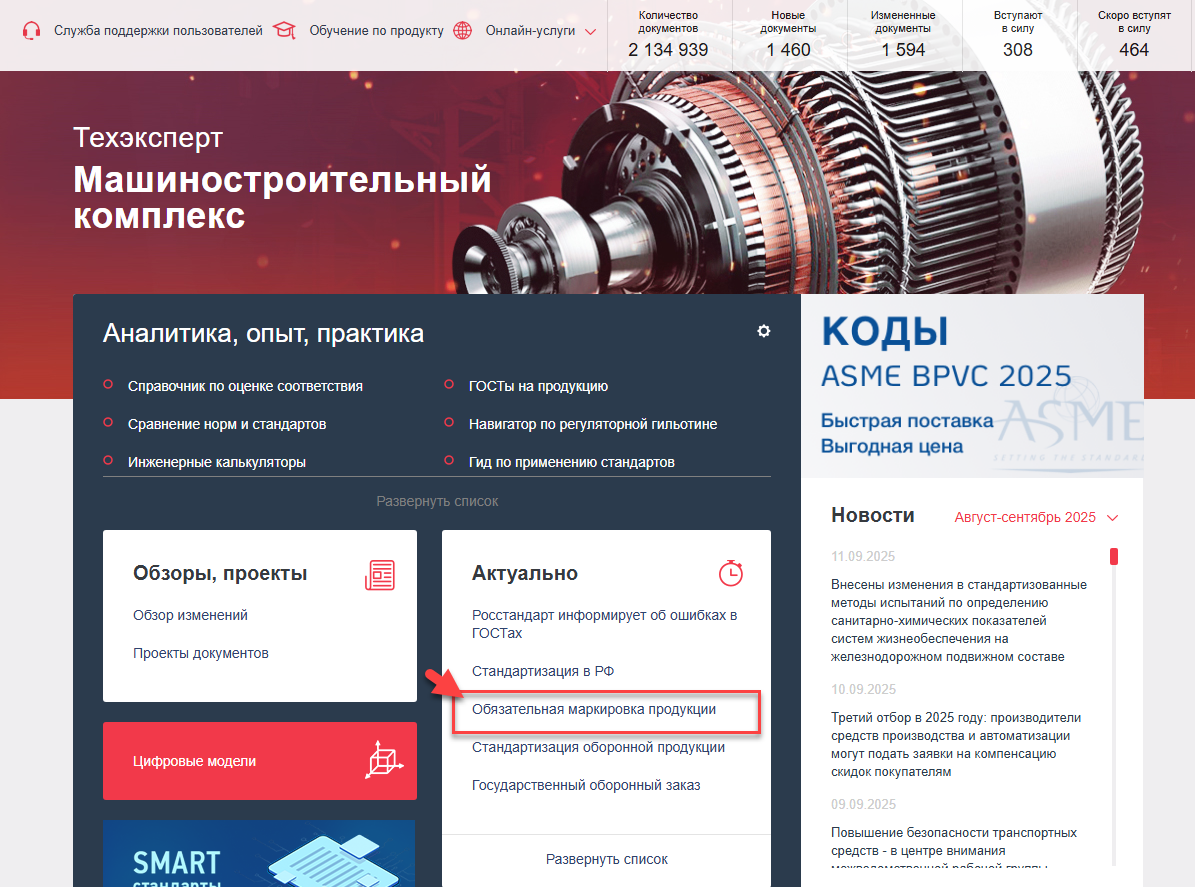Image resolution: width=1195 pixels, height=887 pixels.
Task: Open Справочник по оценке соответствия
Action: (x=245, y=386)
